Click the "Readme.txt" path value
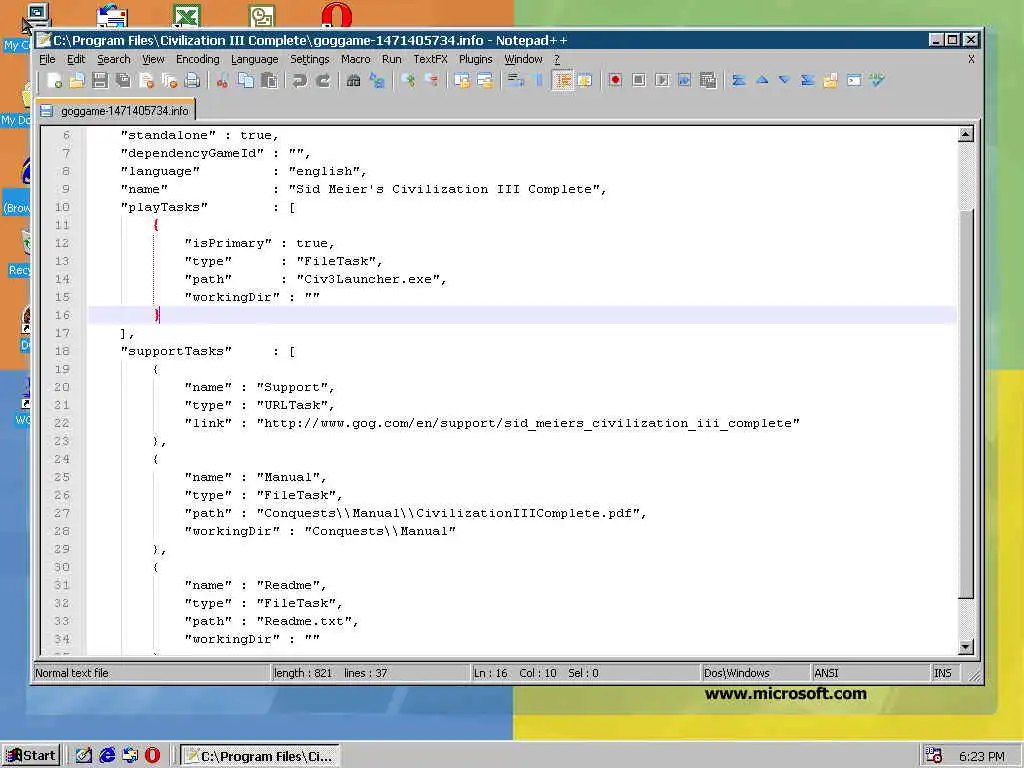Image resolution: width=1024 pixels, height=768 pixels. 304,621
